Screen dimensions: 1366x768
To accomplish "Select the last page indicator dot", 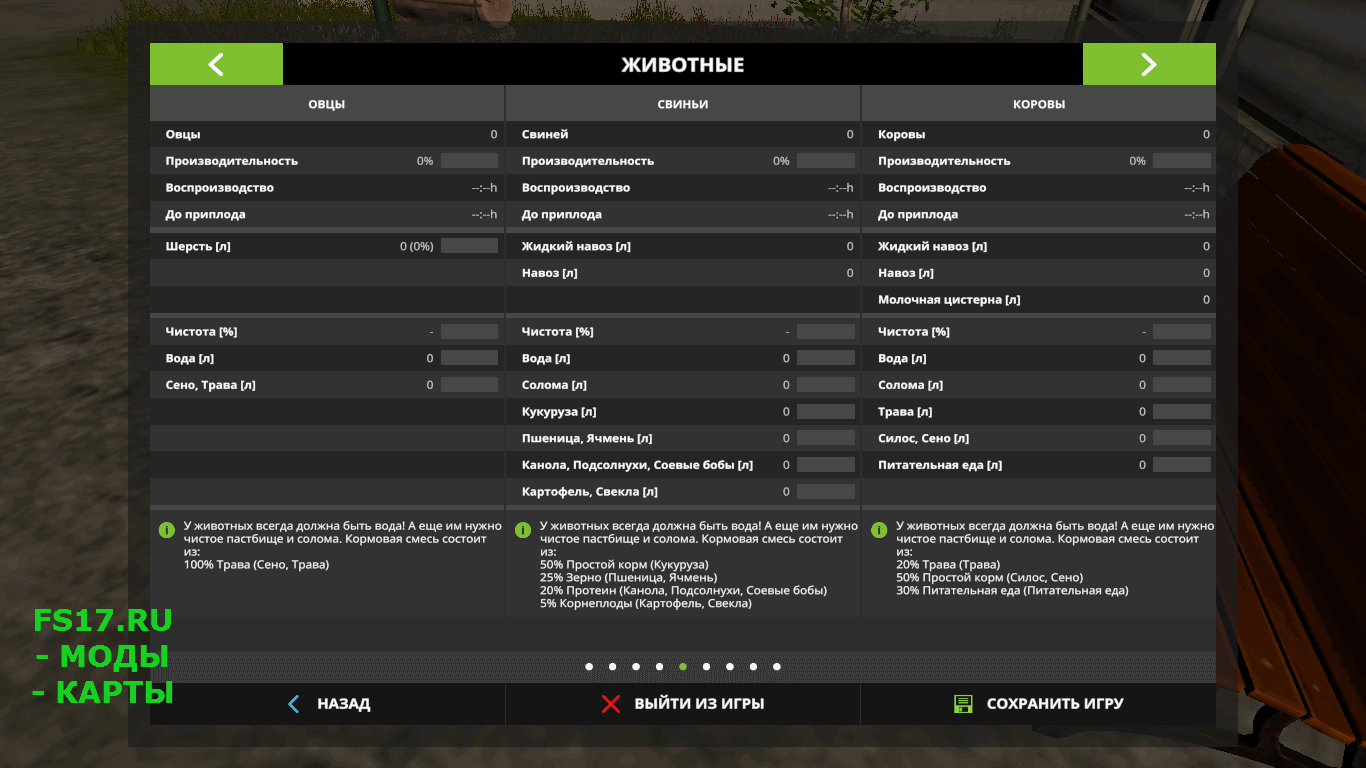I will (777, 666).
